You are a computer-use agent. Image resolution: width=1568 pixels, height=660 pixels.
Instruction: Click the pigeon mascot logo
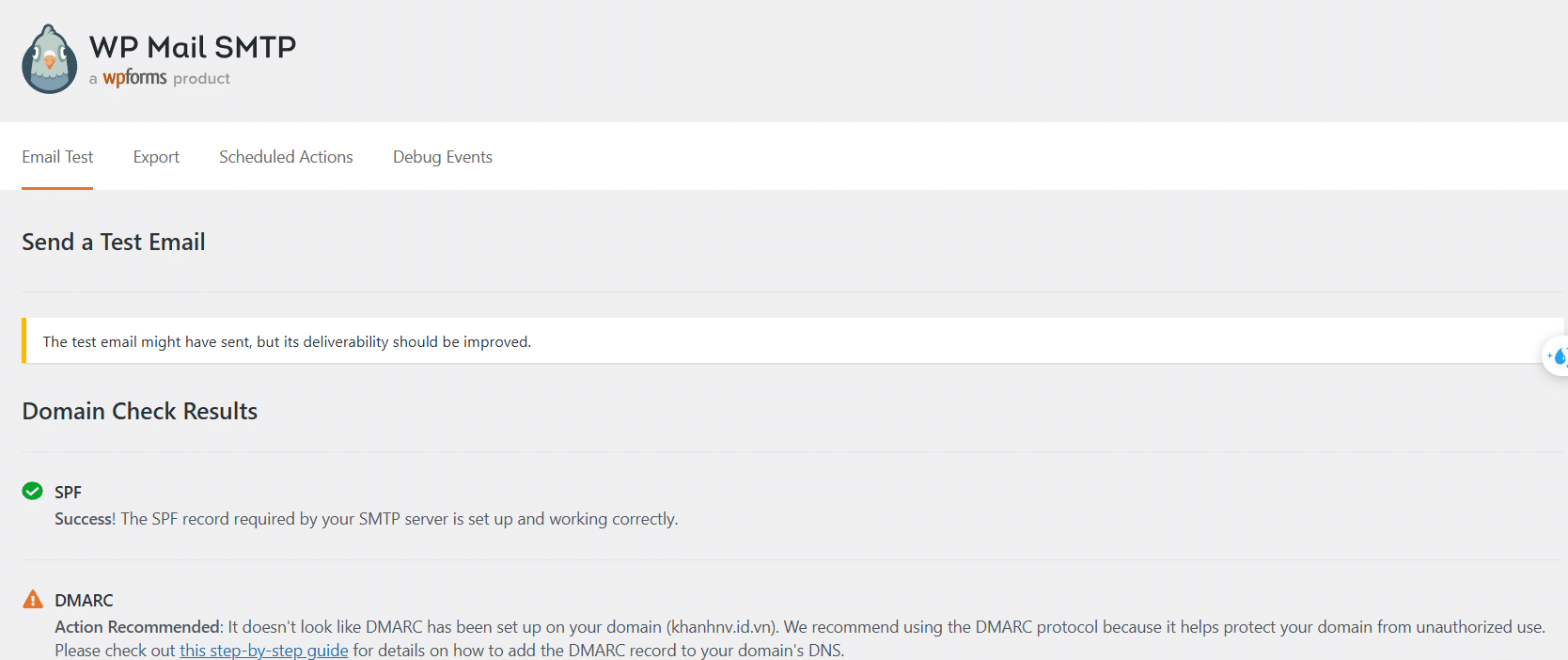tap(50, 59)
